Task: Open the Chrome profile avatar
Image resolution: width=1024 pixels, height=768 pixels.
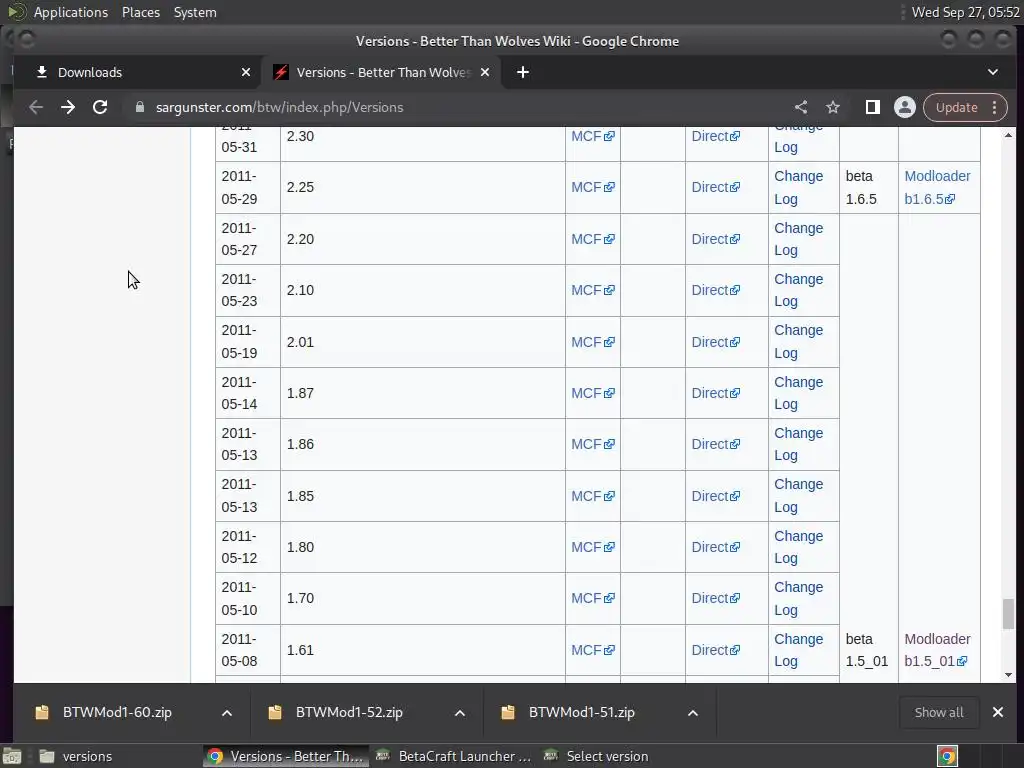Action: (x=904, y=107)
